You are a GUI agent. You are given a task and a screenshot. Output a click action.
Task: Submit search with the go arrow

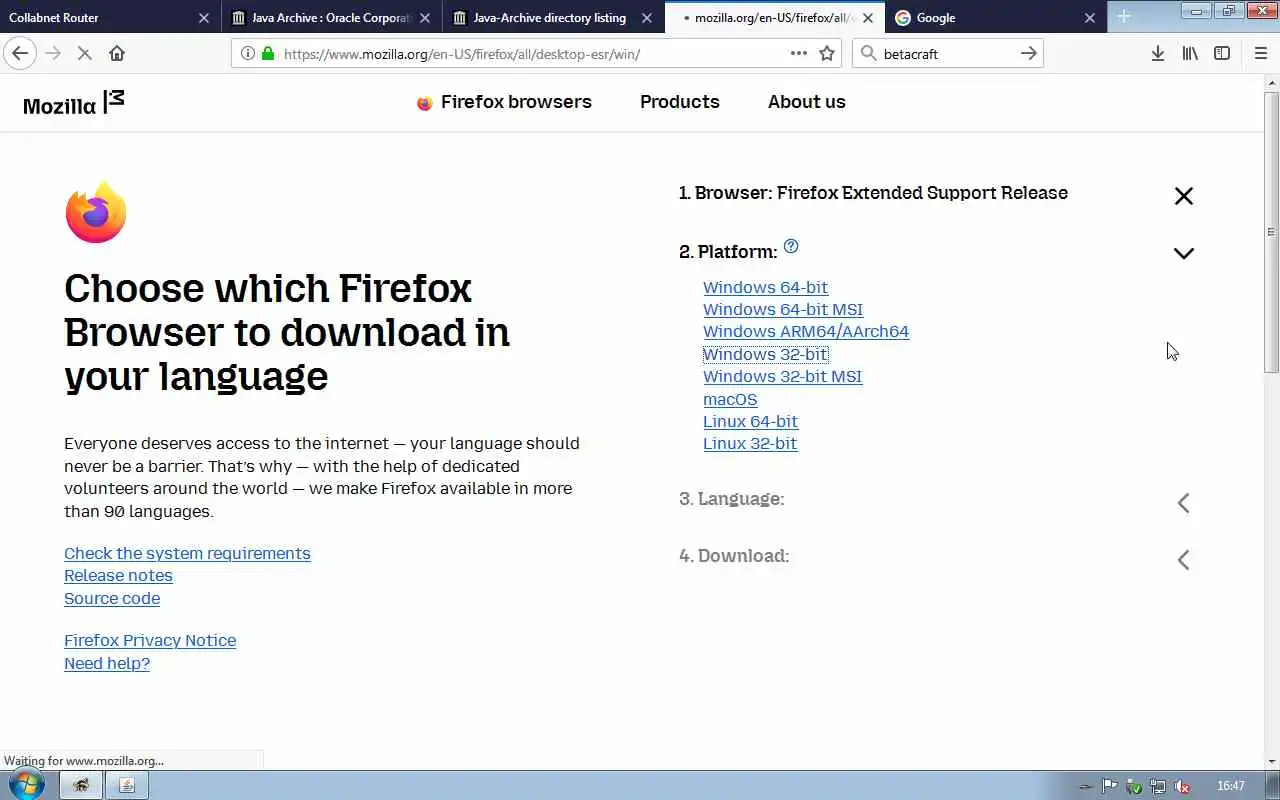click(1028, 53)
